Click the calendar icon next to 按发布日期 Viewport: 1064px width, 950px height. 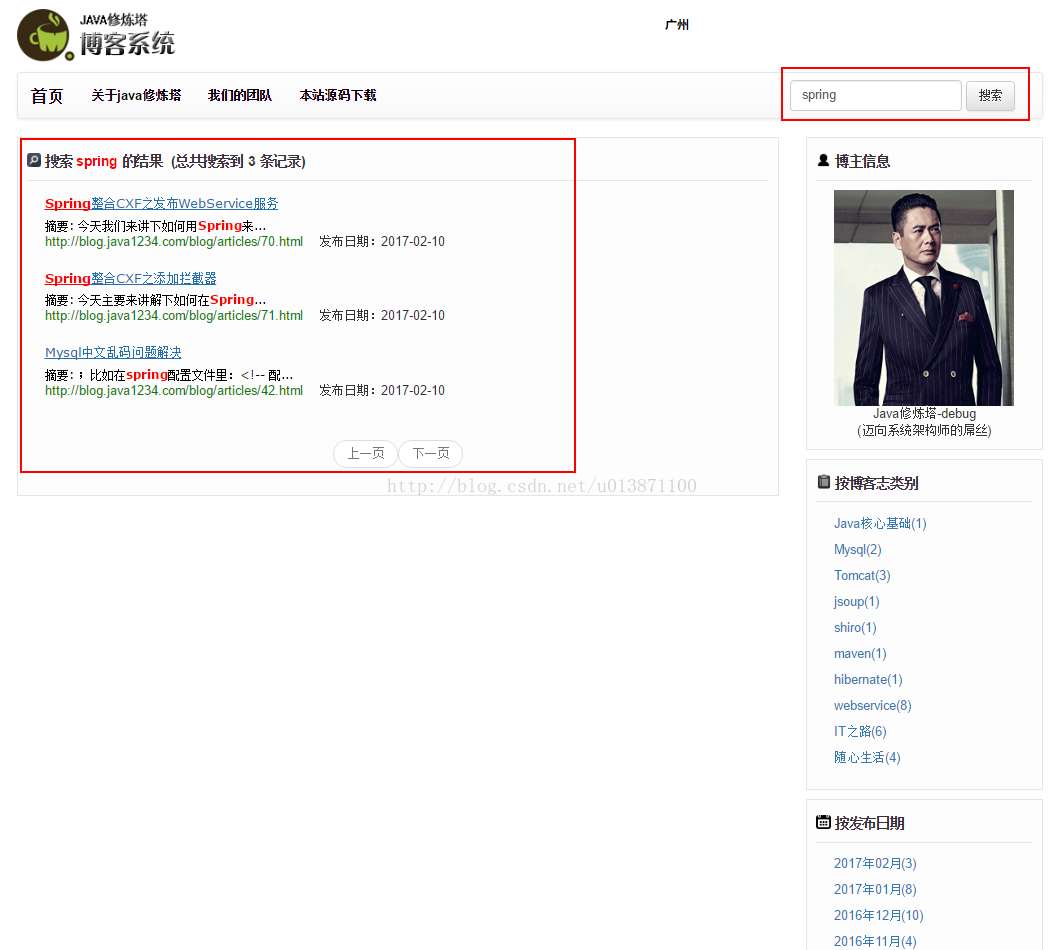[823, 822]
